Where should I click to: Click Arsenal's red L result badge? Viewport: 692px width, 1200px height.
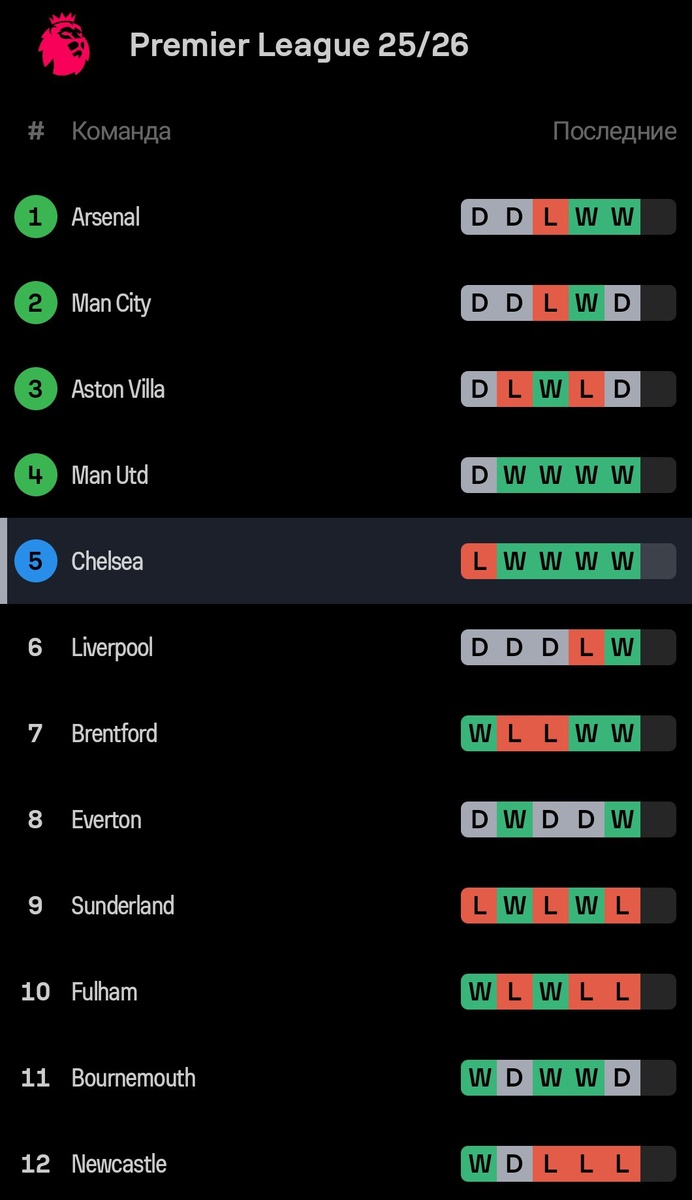[x=550, y=217]
